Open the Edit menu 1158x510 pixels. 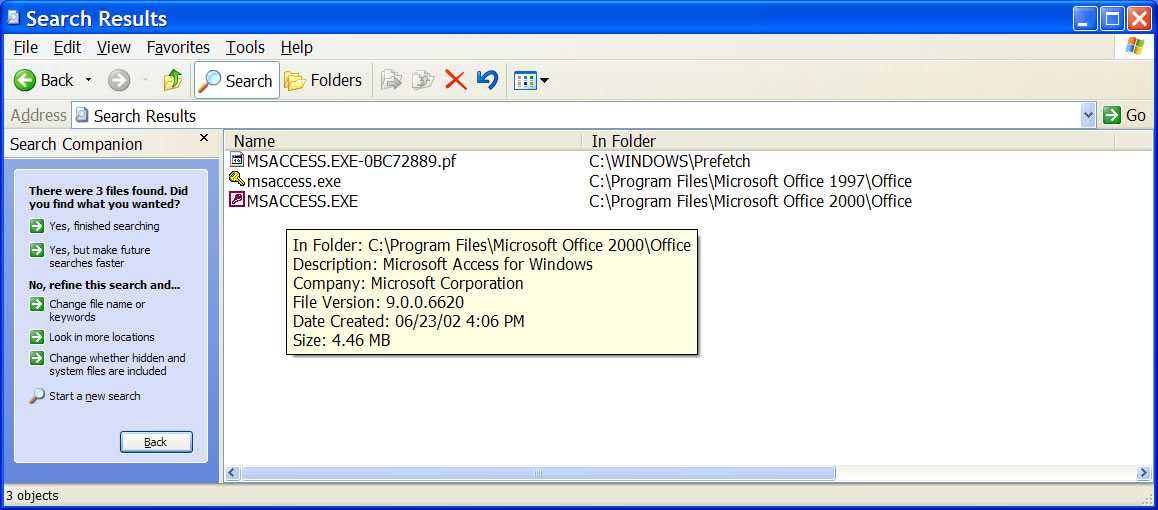click(x=67, y=47)
